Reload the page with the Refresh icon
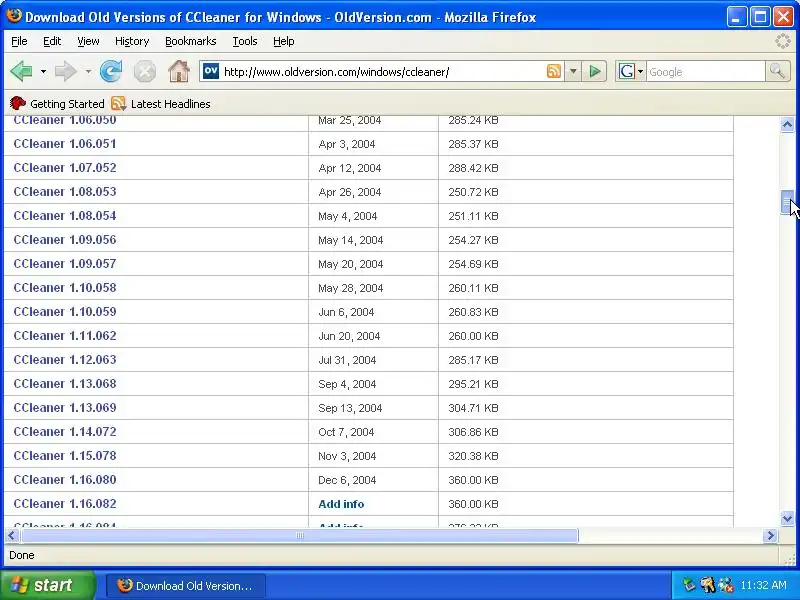 point(111,71)
